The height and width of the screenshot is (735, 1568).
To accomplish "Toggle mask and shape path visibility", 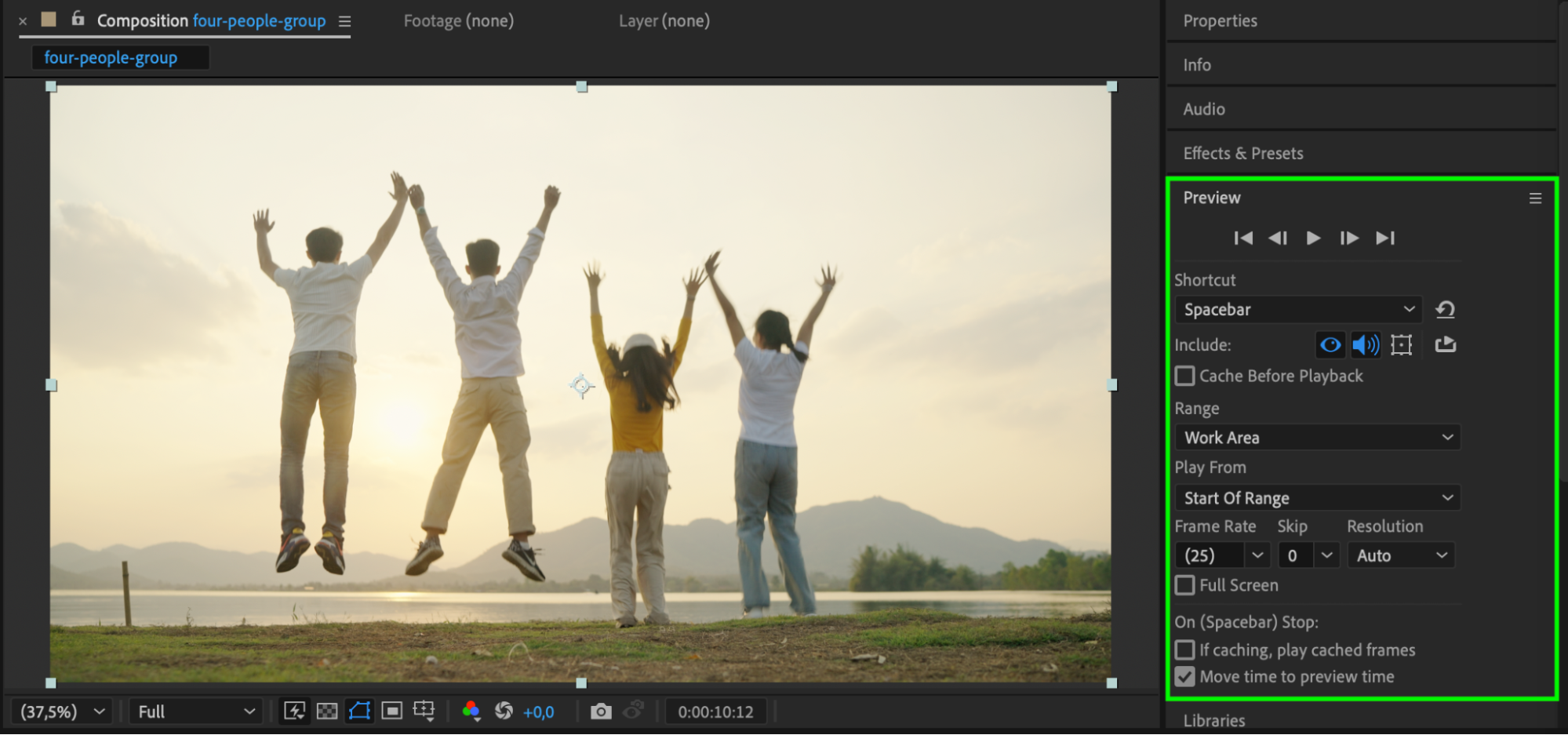I will [359, 712].
